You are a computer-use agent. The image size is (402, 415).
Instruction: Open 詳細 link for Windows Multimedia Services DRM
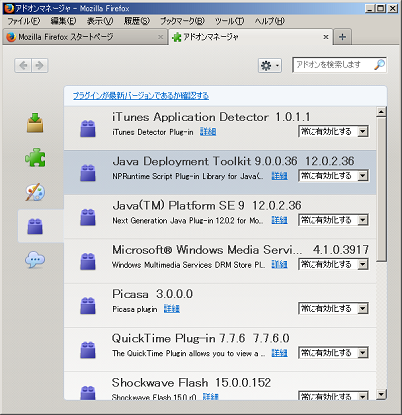tap(279, 265)
